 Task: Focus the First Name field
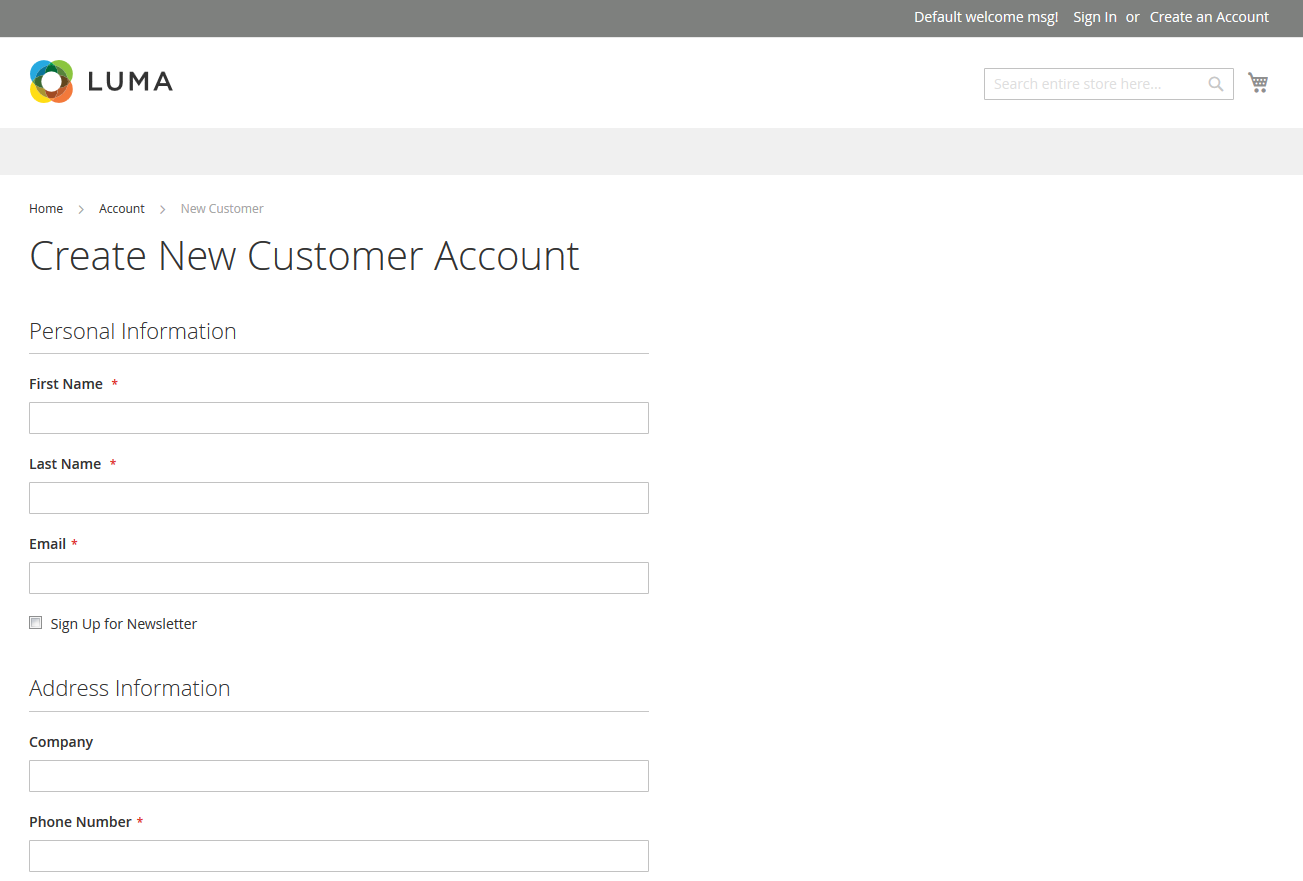[x=339, y=418]
